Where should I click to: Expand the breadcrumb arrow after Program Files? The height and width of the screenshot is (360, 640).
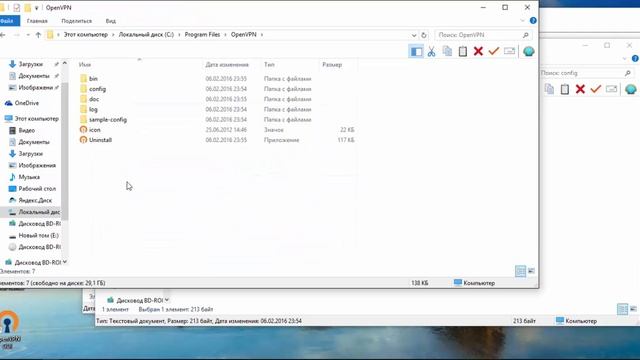point(225,35)
